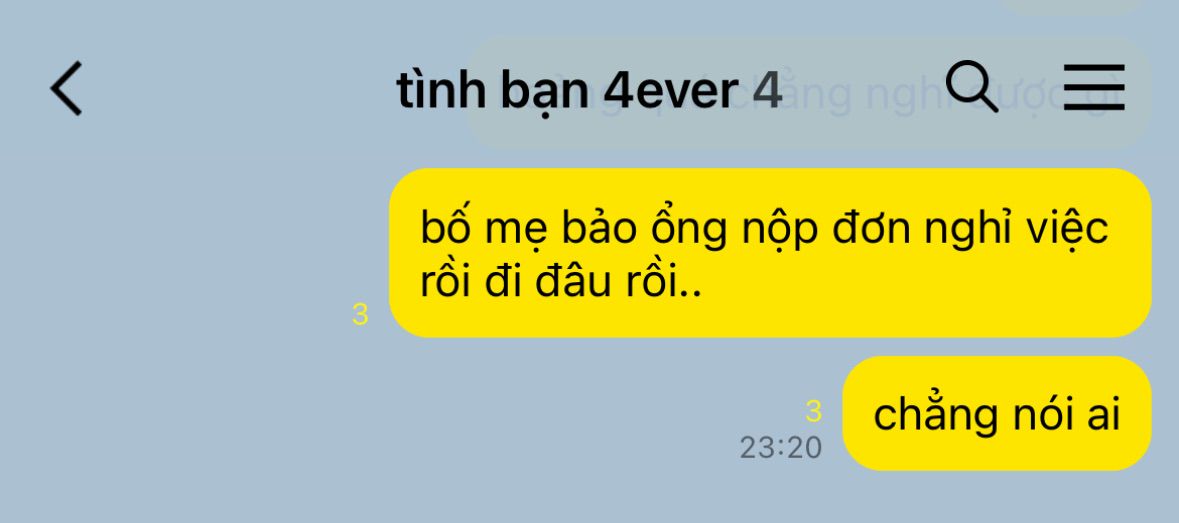
Task: Tap the faded message bubble behind header
Action: point(808,94)
